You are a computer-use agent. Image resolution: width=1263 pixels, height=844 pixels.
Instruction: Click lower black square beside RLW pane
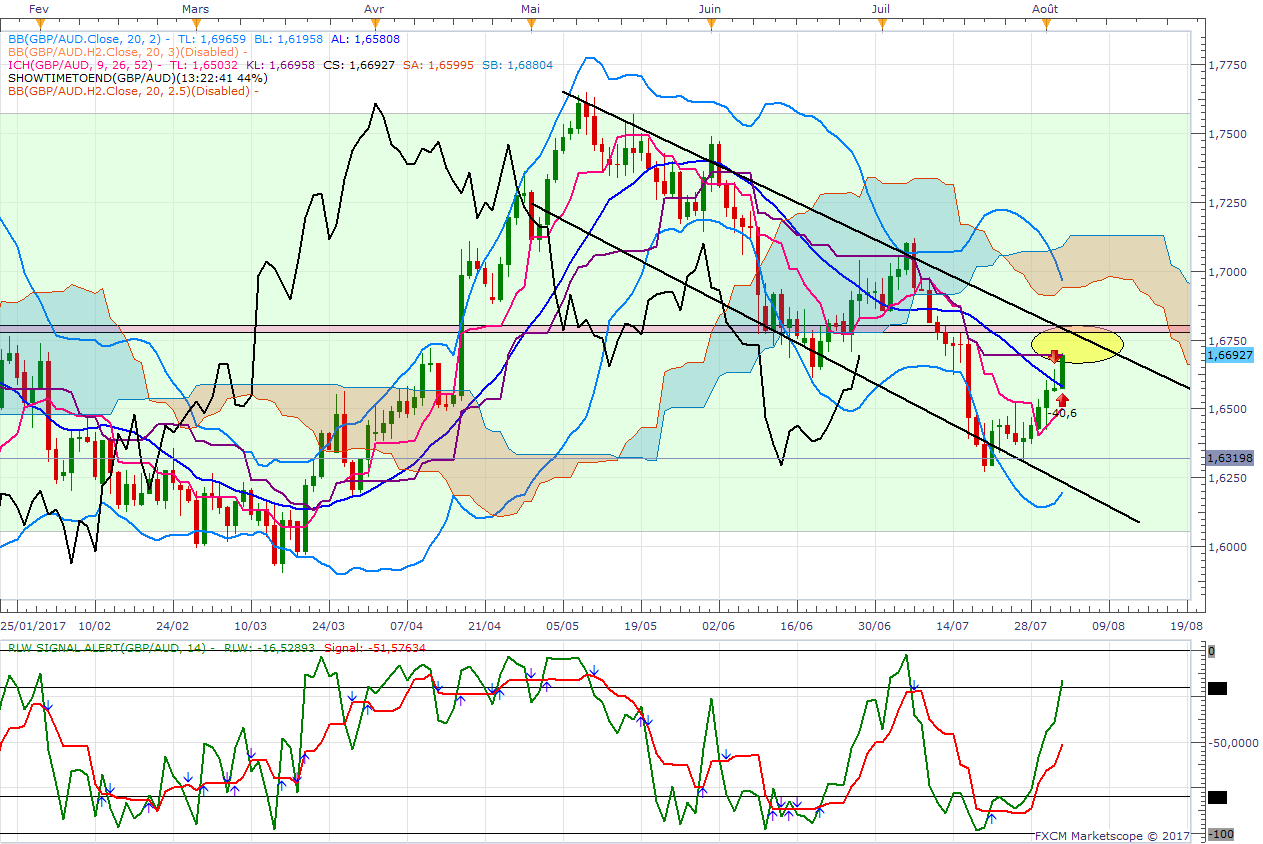1217,797
